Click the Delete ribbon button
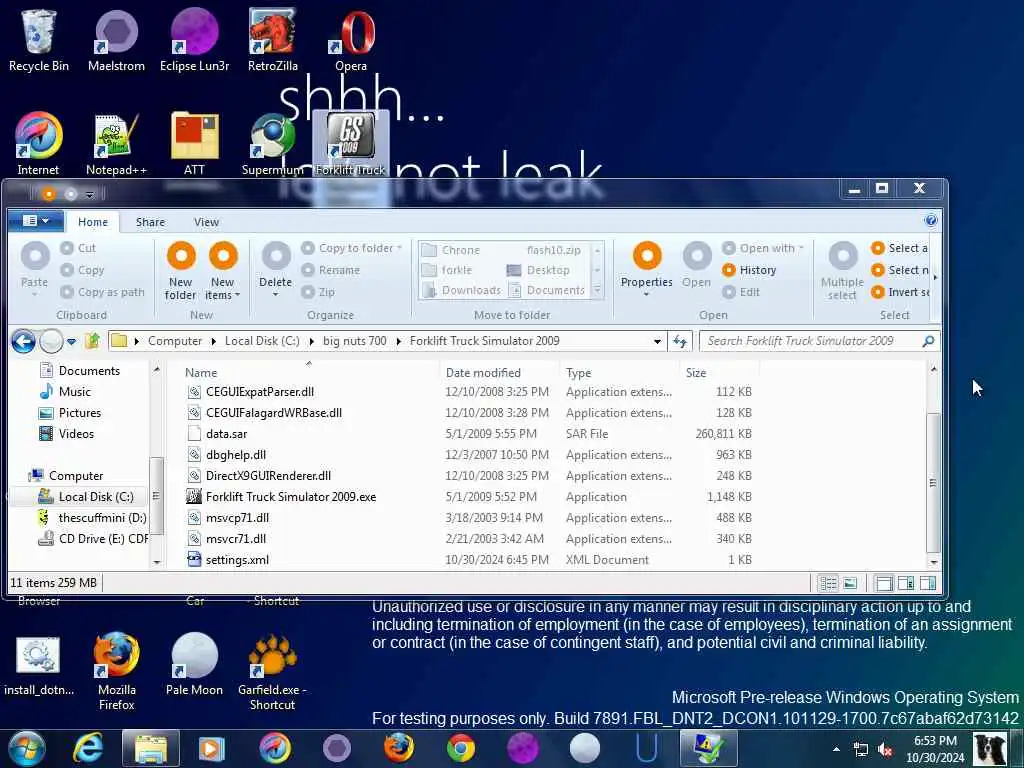Viewport: 1024px width, 768px height. click(x=276, y=269)
